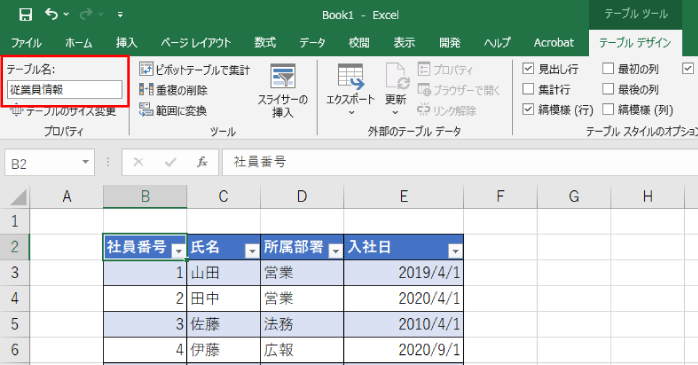Click the Select All corner triangle
698x365 pixels.
[x=18, y=197]
